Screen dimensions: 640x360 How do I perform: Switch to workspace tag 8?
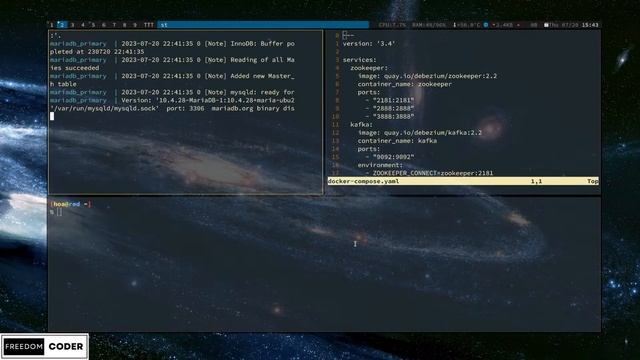click(124, 25)
